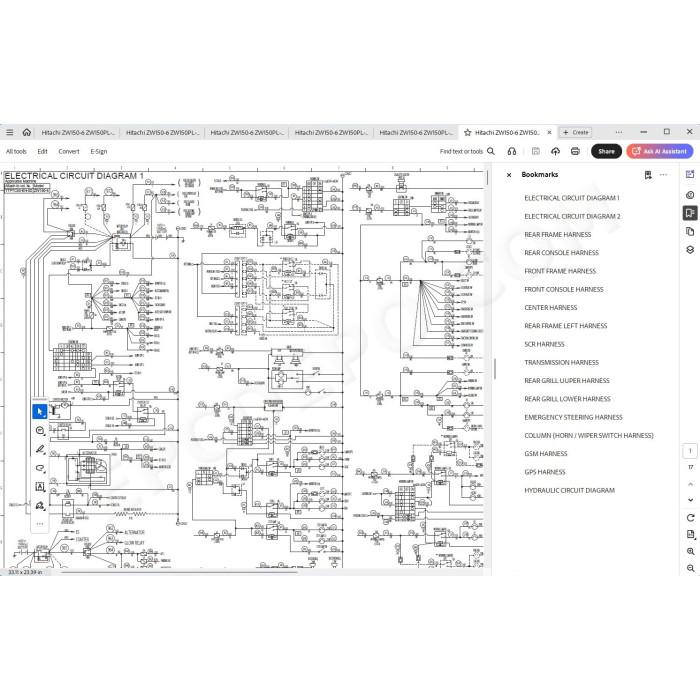This screenshot has width=700, height=700.
Task: Open the Convert menu
Action: 69,151
